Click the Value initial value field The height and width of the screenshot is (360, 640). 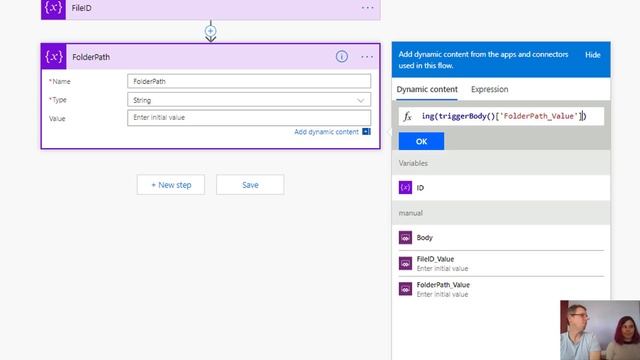[249, 118]
